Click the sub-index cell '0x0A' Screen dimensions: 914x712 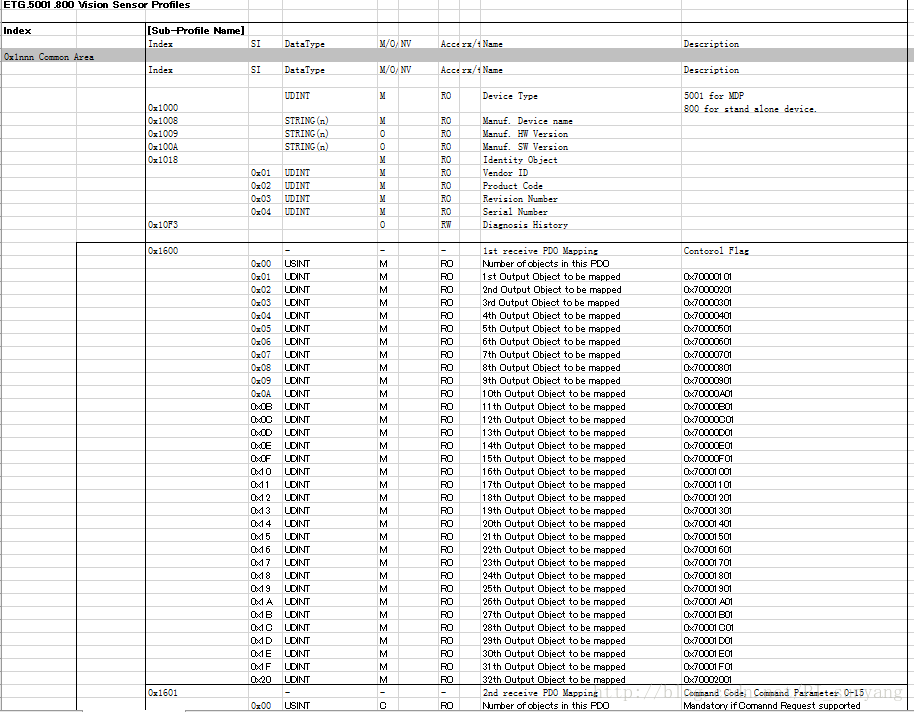[261, 394]
